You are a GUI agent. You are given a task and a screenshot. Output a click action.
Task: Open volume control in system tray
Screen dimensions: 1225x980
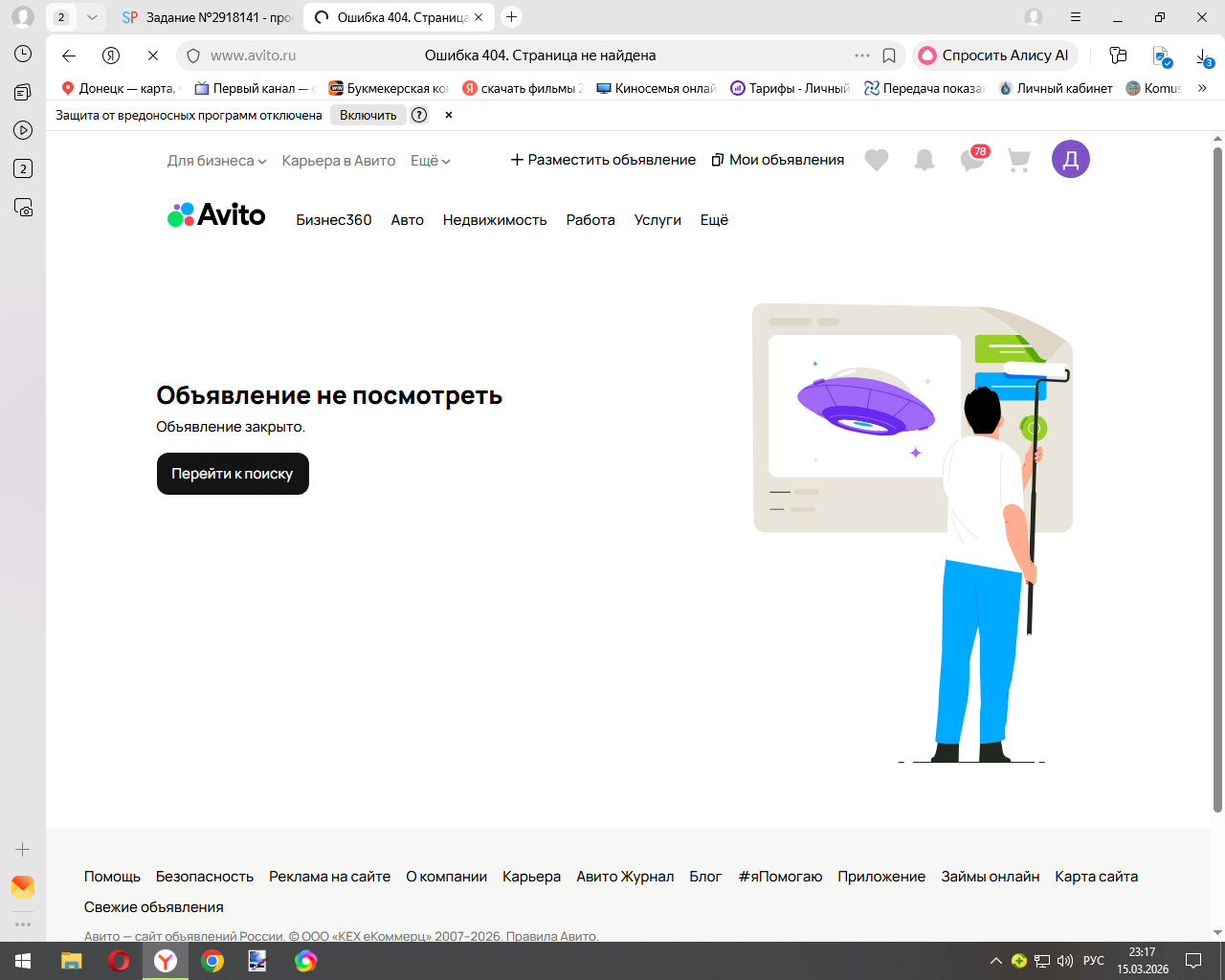[1065, 961]
